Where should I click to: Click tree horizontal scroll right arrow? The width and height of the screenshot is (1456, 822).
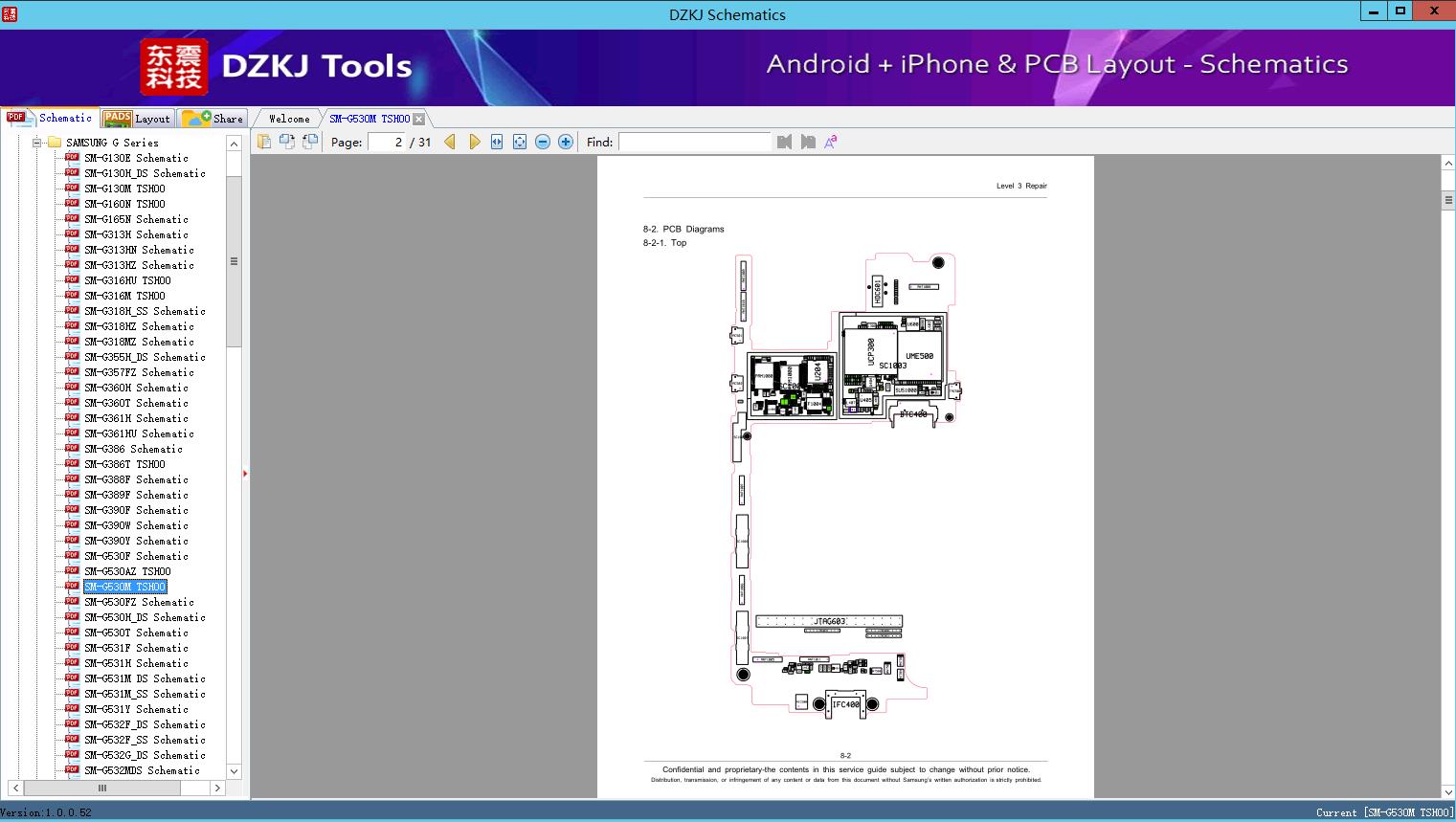(x=217, y=789)
